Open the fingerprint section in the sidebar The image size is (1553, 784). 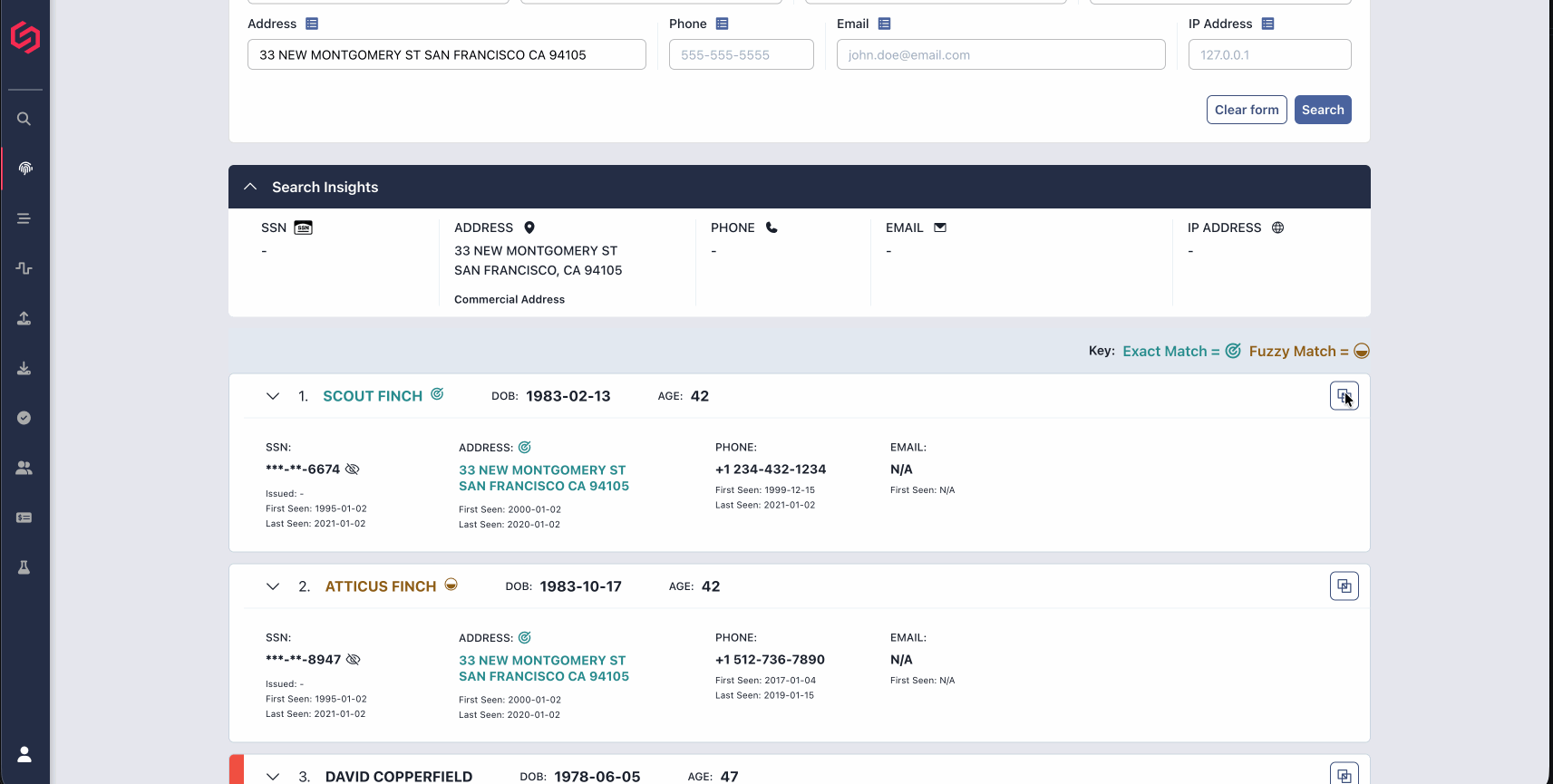(25, 169)
